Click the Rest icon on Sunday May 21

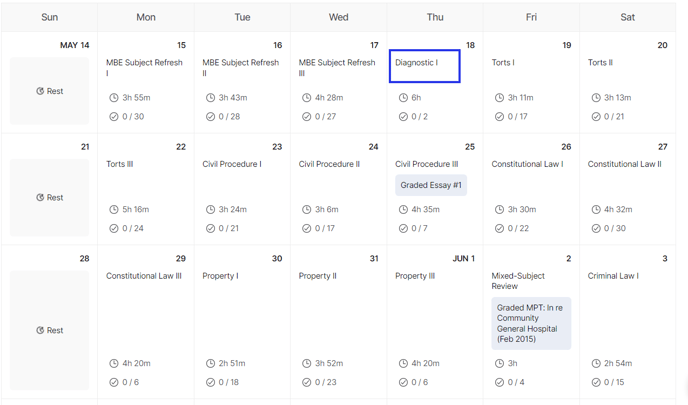coord(40,197)
